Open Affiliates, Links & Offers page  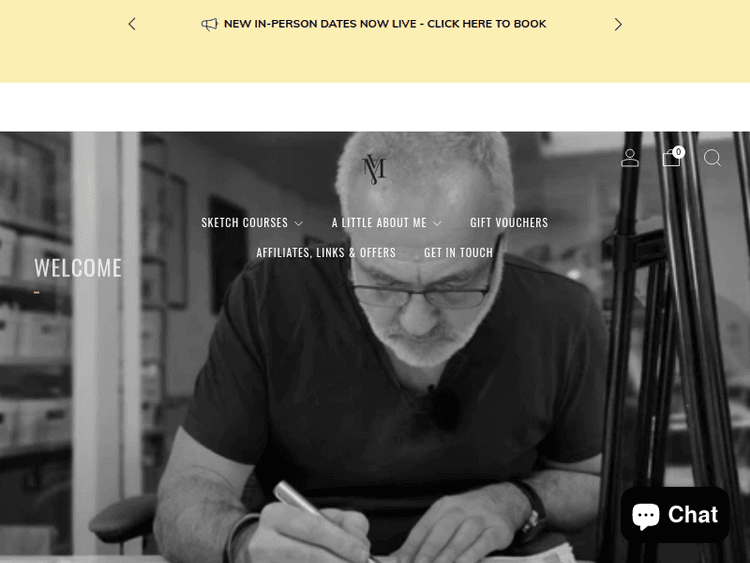pyautogui.click(x=326, y=253)
